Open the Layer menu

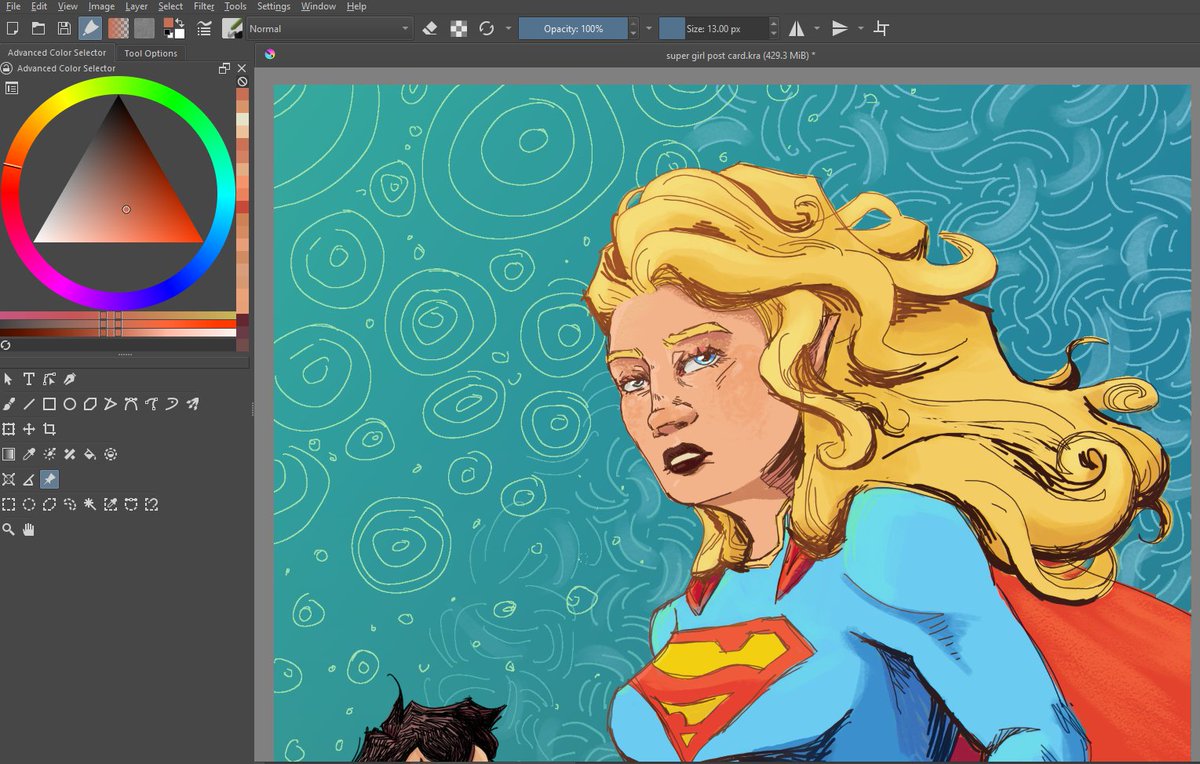tap(136, 6)
